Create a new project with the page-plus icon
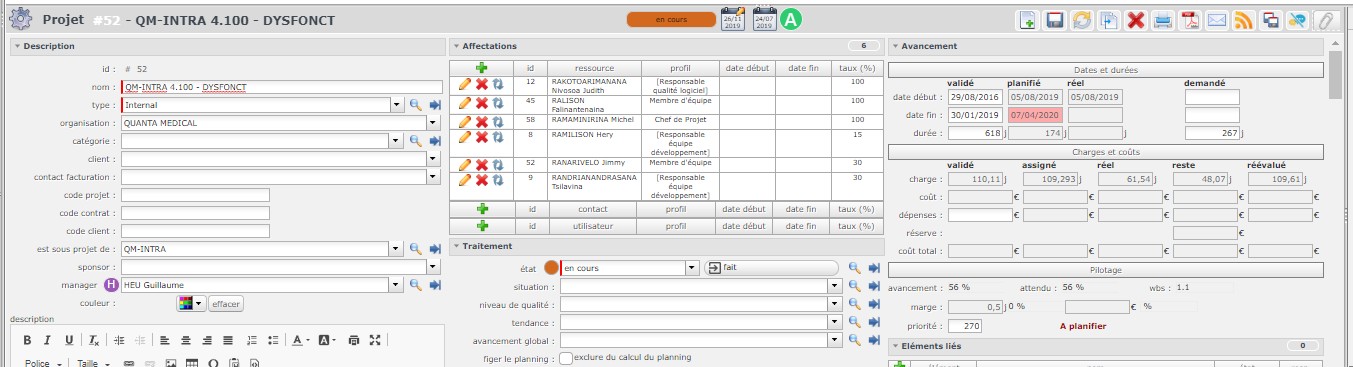Image resolution: width=1353 pixels, height=367 pixels. point(1027,20)
